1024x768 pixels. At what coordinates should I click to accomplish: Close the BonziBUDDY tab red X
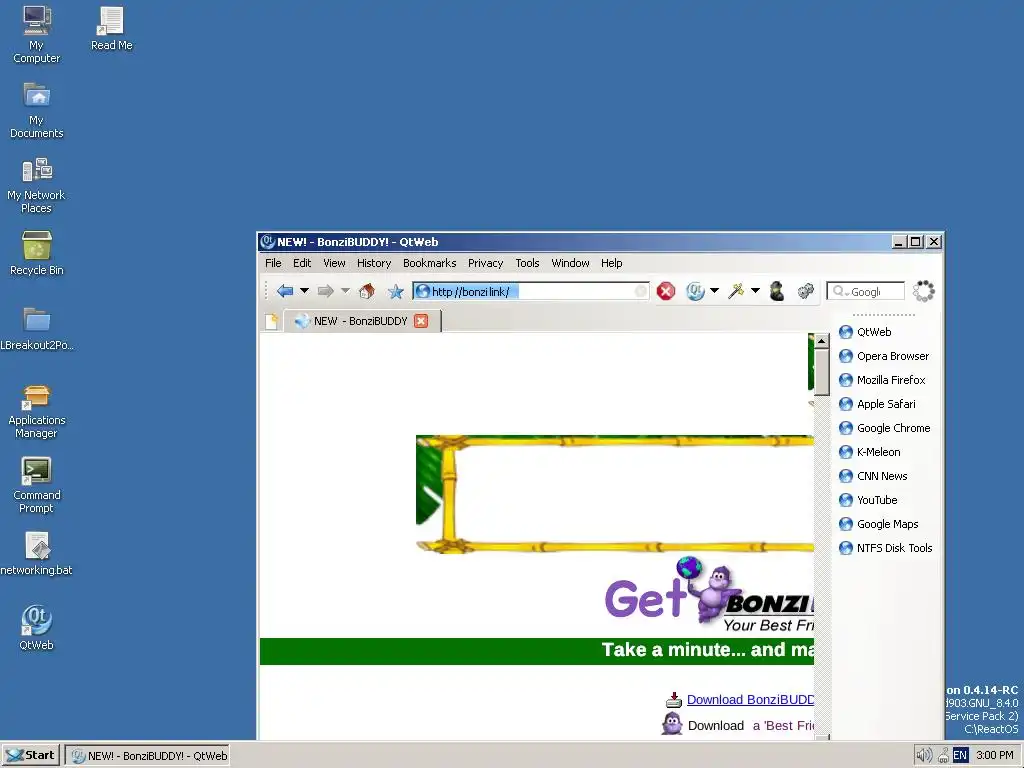421,321
